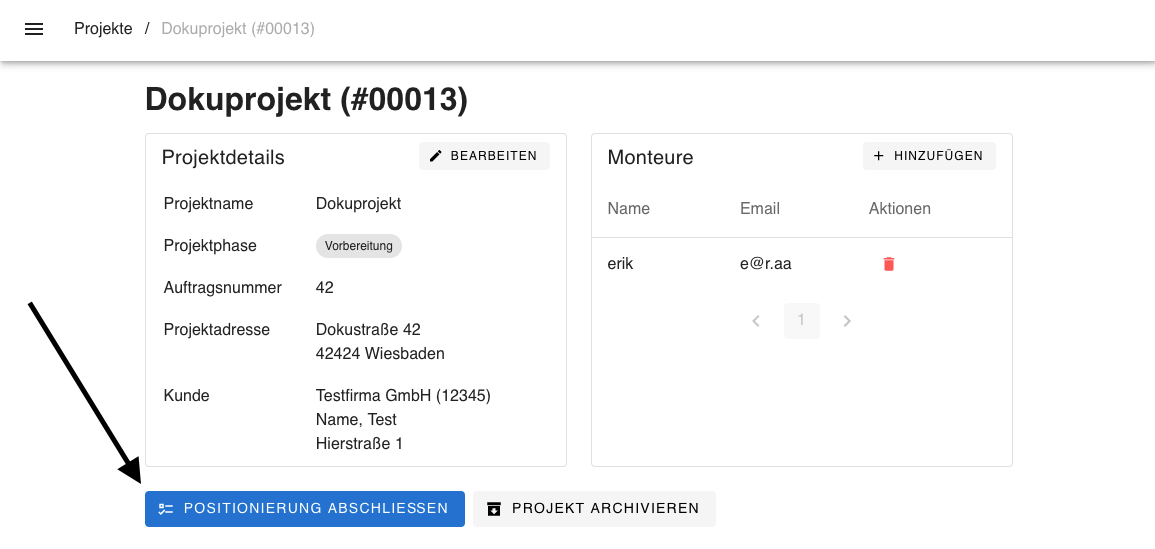
Task: Click the email address e@r.aa
Action: click(765, 264)
